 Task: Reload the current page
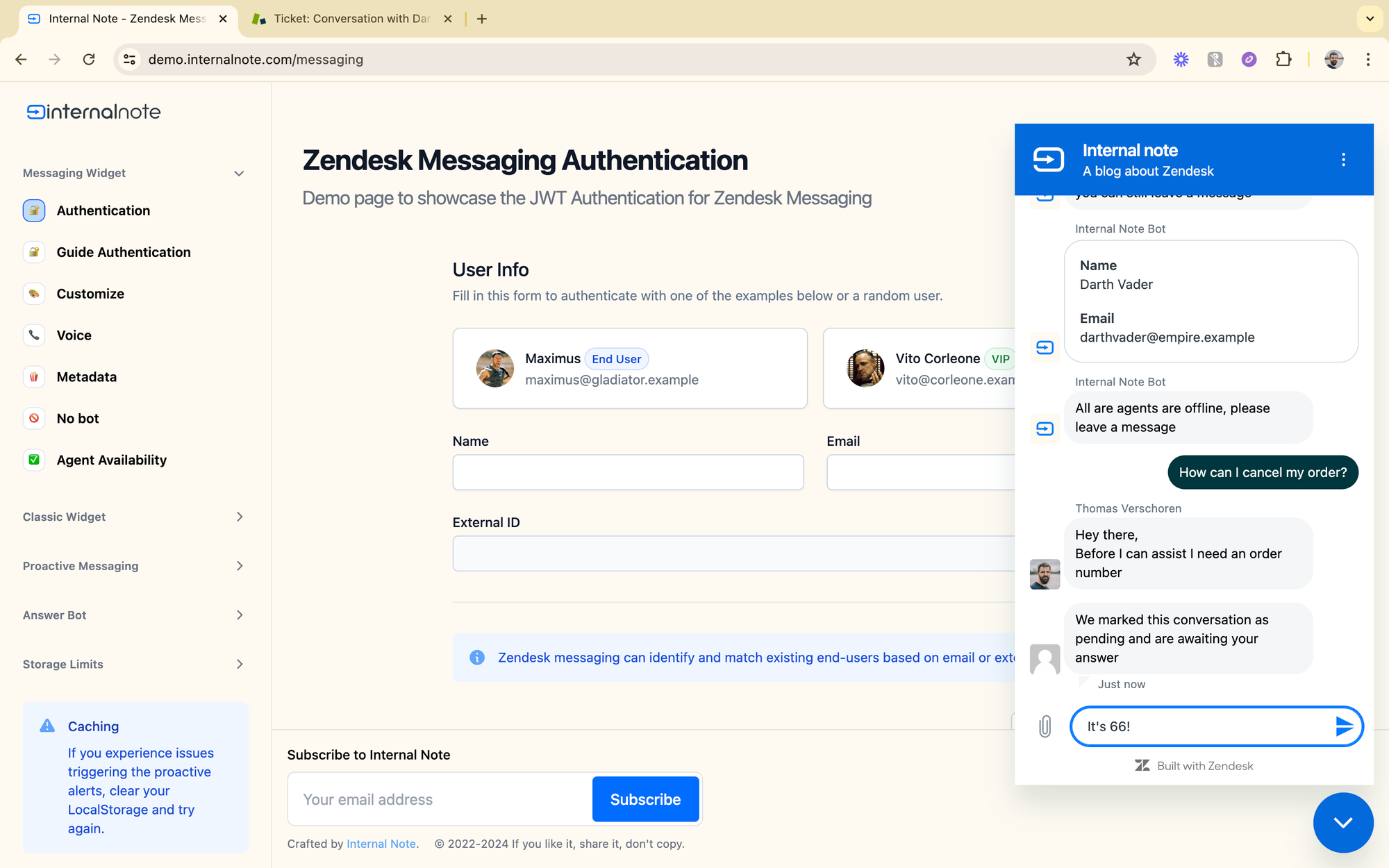[89, 60]
